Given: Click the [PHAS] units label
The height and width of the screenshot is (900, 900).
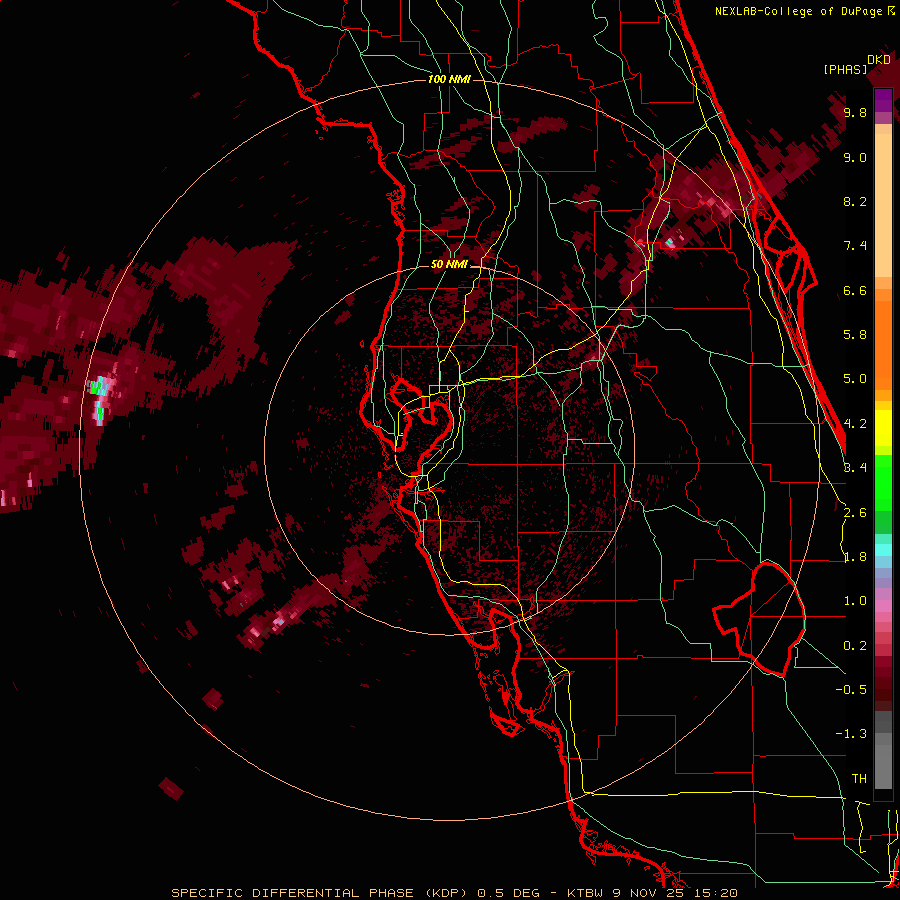Looking at the screenshot, I should click(845, 70).
